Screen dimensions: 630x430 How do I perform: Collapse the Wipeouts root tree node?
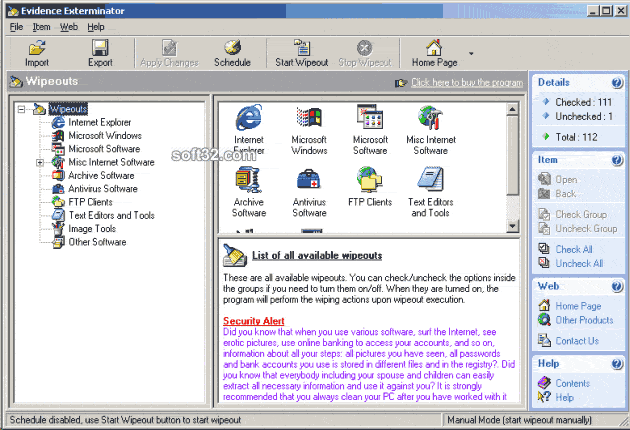(21, 109)
